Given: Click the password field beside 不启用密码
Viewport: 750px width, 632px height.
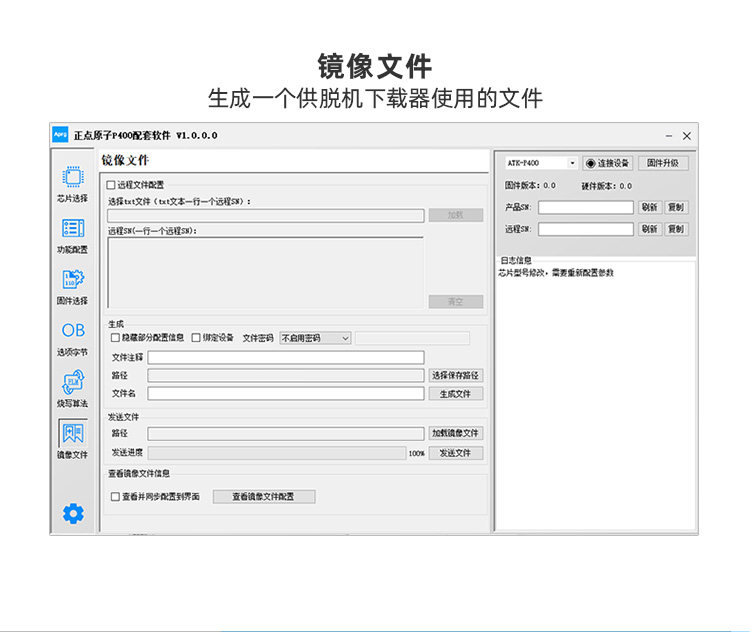Looking at the screenshot, I should [x=412, y=338].
